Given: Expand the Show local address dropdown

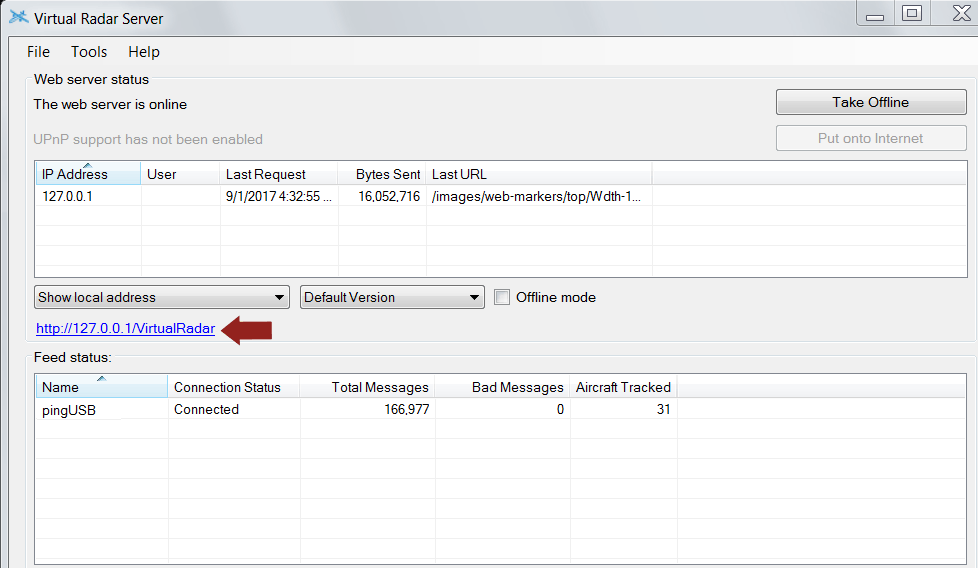Looking at the screenshot, I should coord(162,297).
